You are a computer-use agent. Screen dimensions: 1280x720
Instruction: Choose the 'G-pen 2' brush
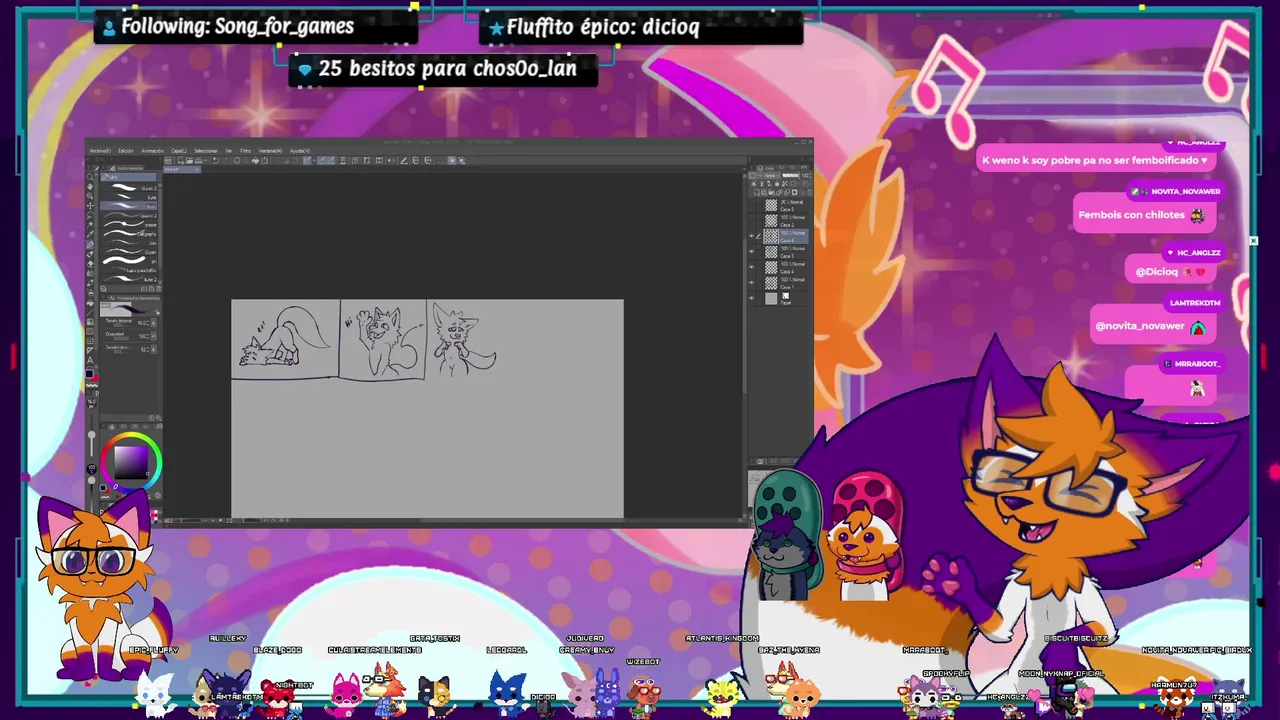[x=129, y=188]
